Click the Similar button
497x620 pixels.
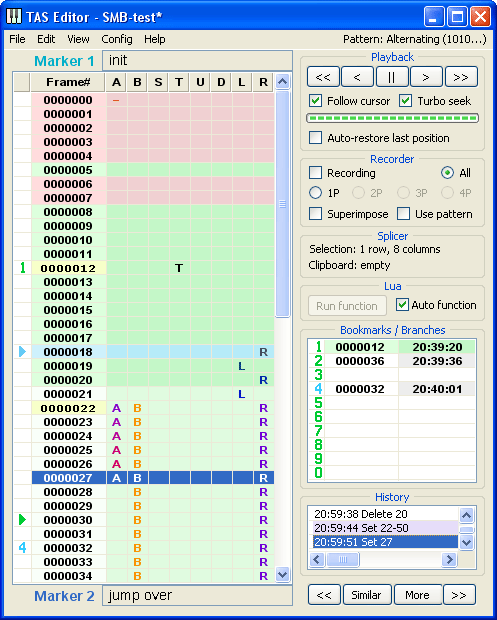[366, 595]
